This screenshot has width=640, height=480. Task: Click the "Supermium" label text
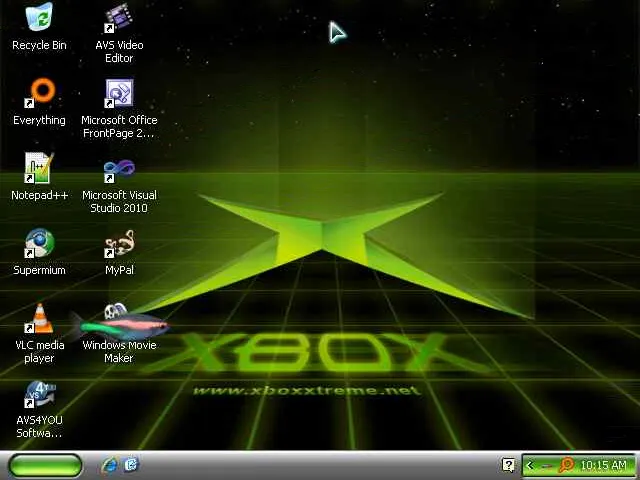click(x=39, y=270)
